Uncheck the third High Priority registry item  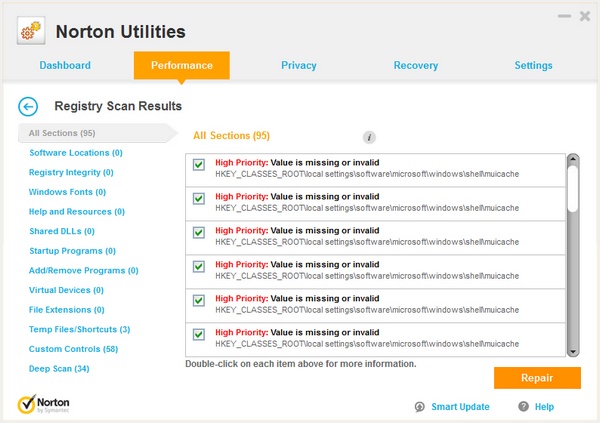tap(199, 233)
